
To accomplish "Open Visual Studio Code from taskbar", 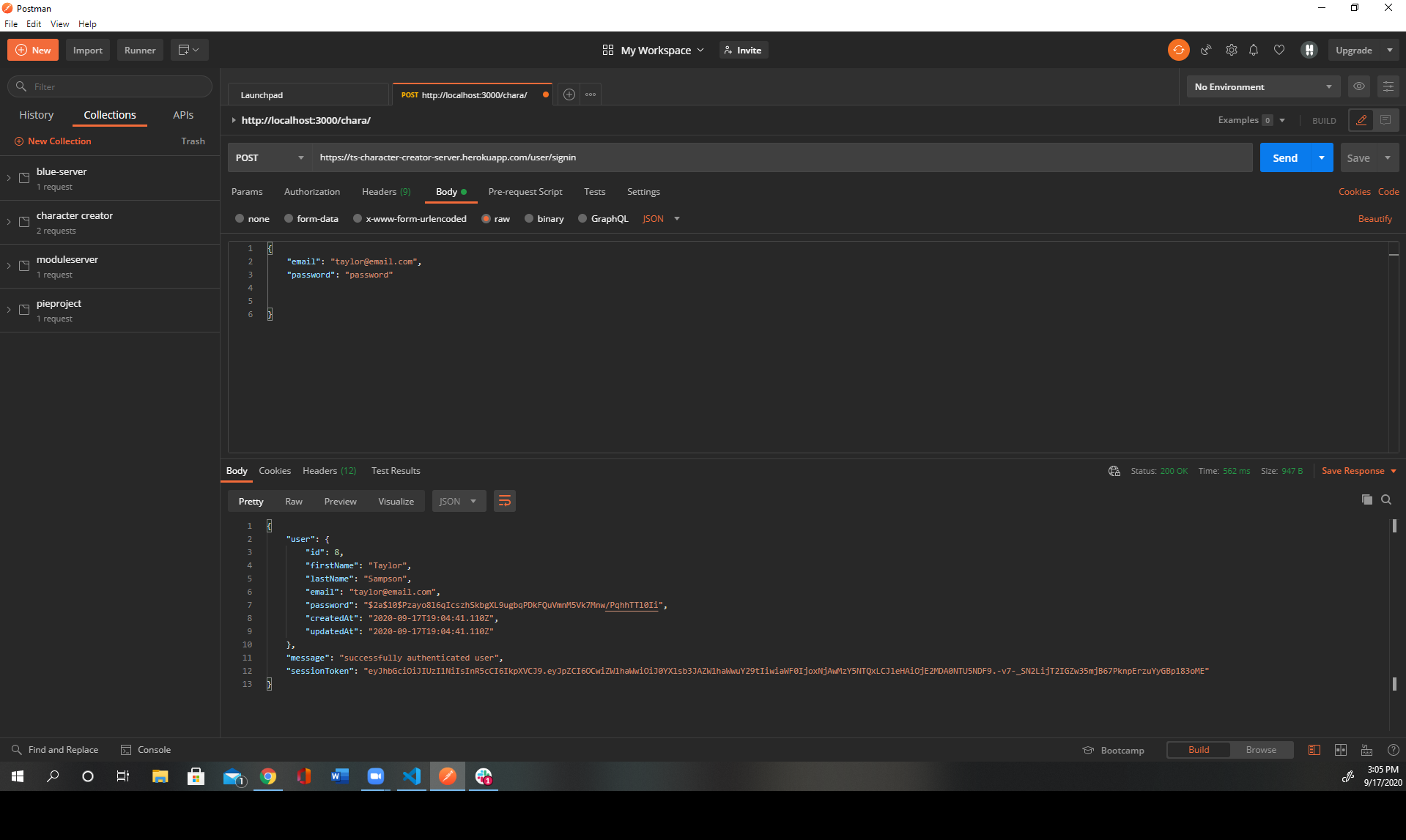I will pyautogui.click(x=412, y=776).
